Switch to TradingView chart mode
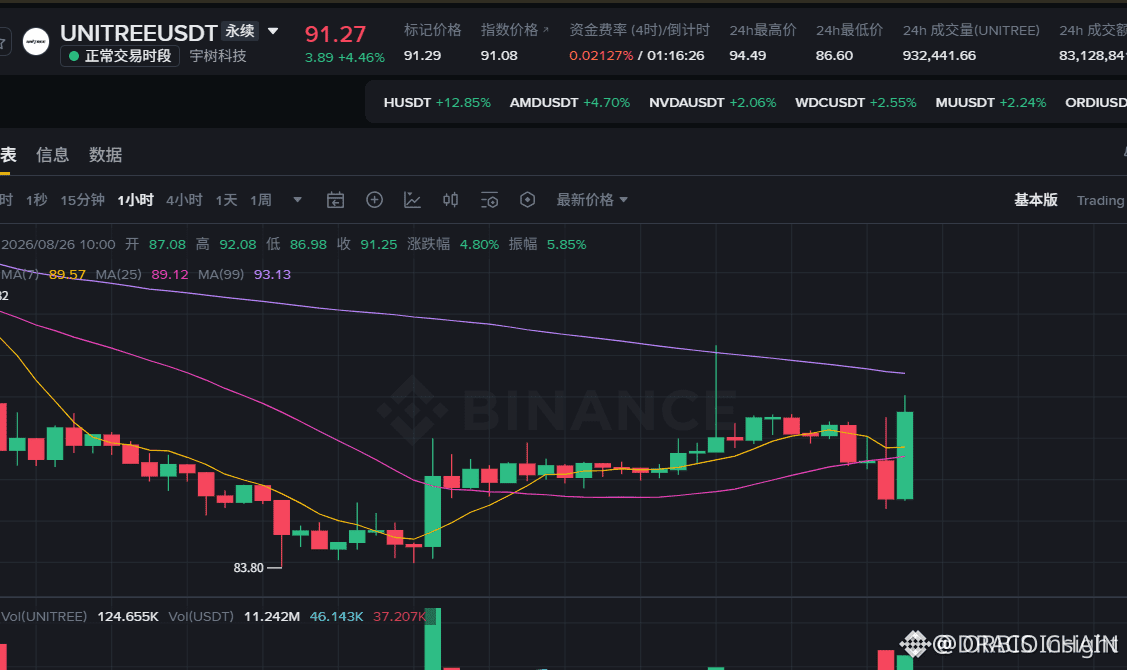1127x670 pixels. point(1100,201)
